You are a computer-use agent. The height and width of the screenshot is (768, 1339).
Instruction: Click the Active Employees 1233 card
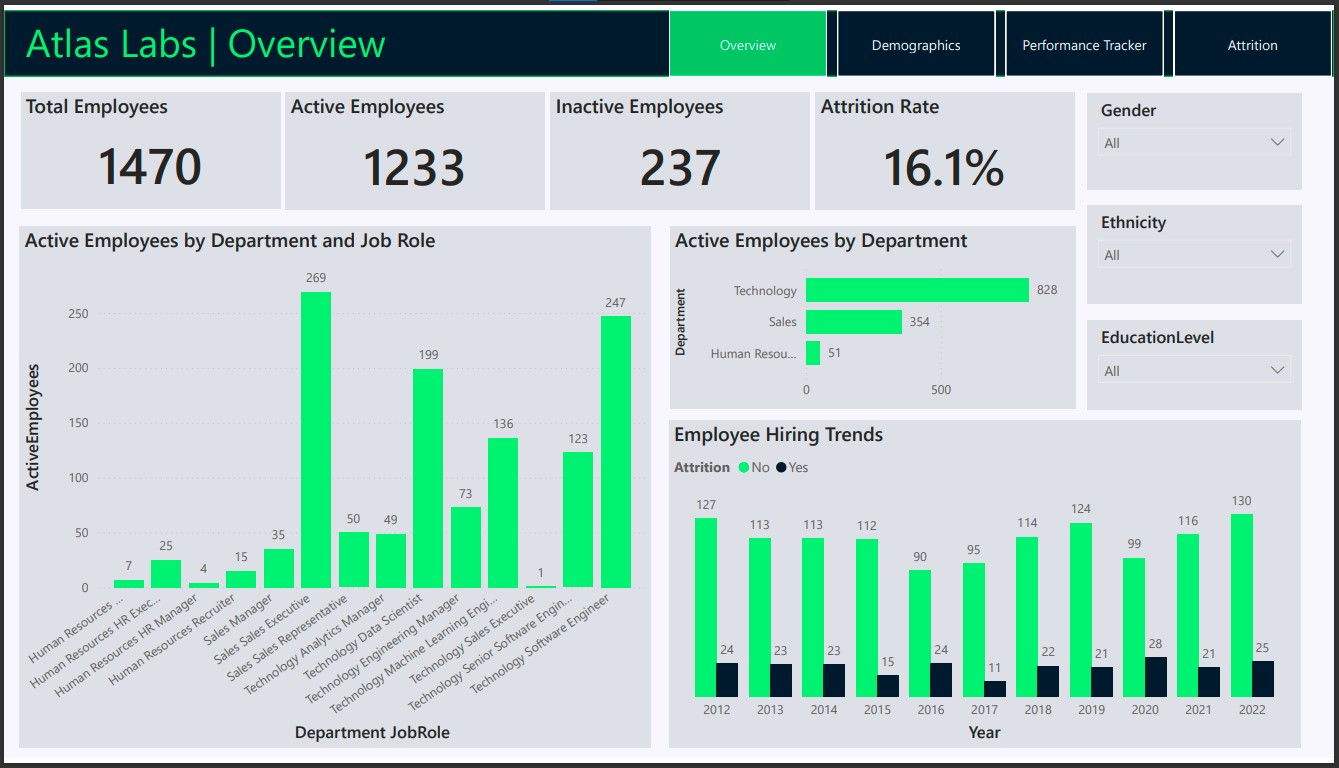click(x=414, y=151)
